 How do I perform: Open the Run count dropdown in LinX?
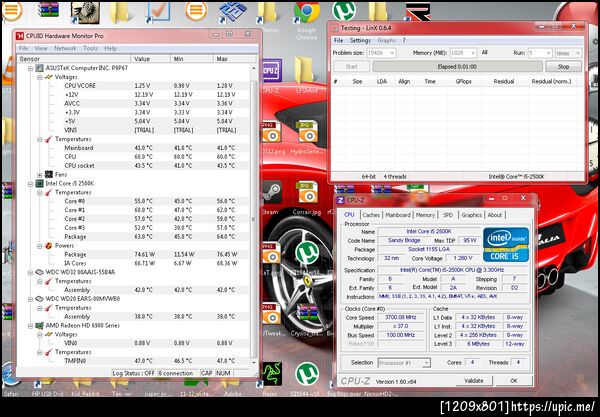(x=548, y=53)
